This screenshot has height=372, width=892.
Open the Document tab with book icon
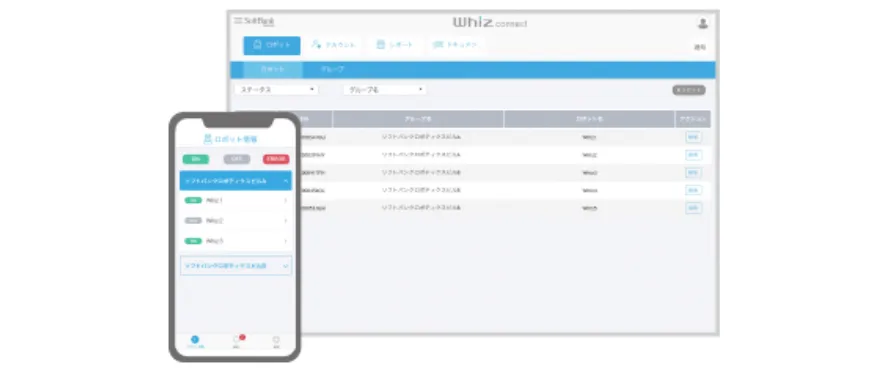click(455, 45)
